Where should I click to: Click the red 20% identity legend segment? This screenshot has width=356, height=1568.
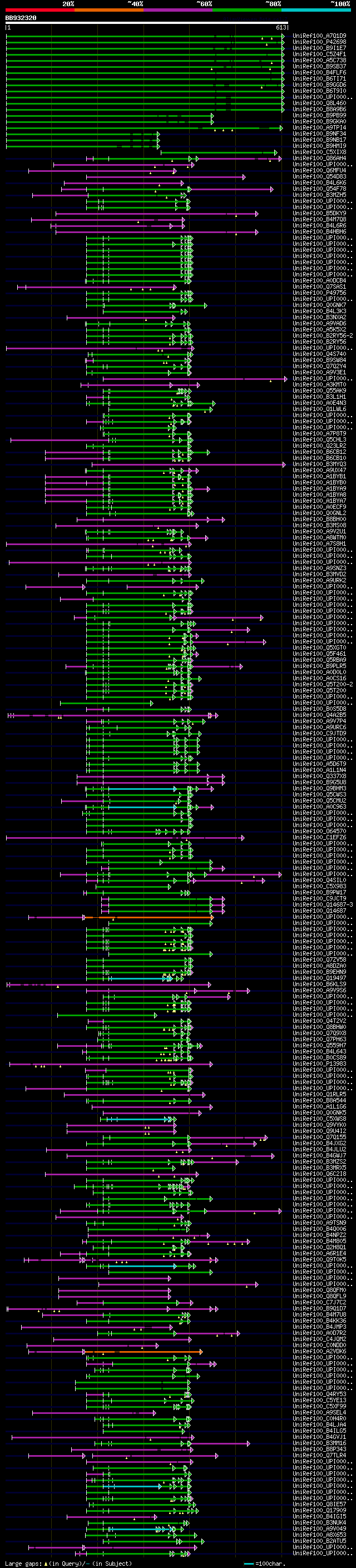coord(40,10)
